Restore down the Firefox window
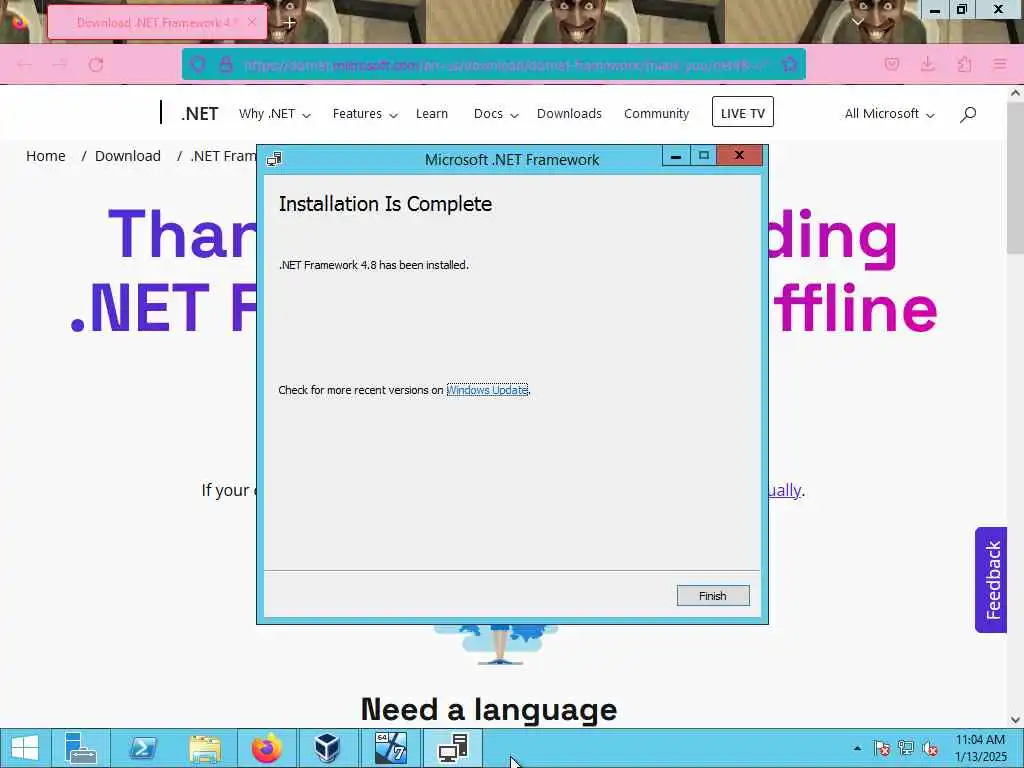 tap(962, 10)
